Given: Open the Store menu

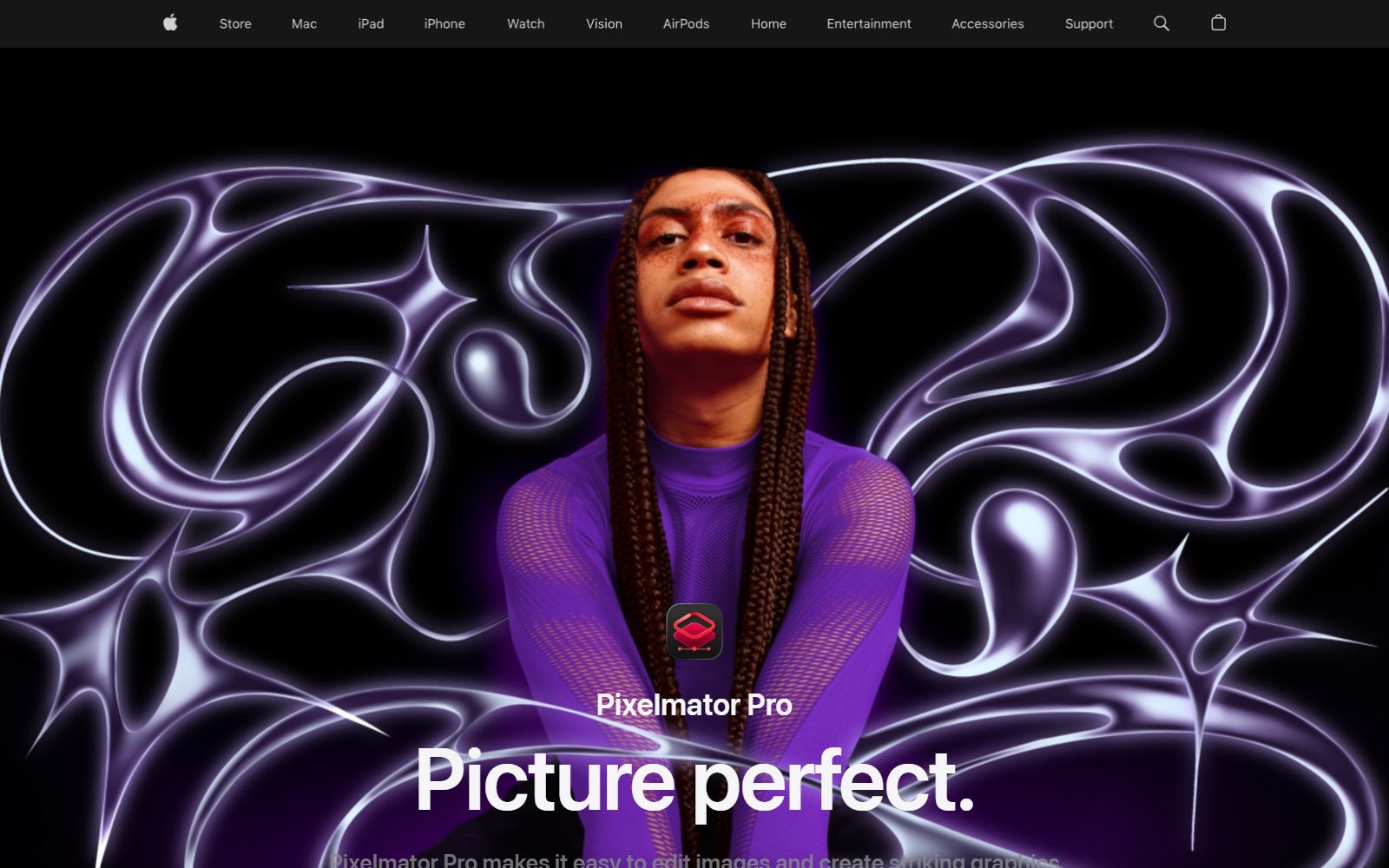Looking at the screenshot, I should (235, 23).
